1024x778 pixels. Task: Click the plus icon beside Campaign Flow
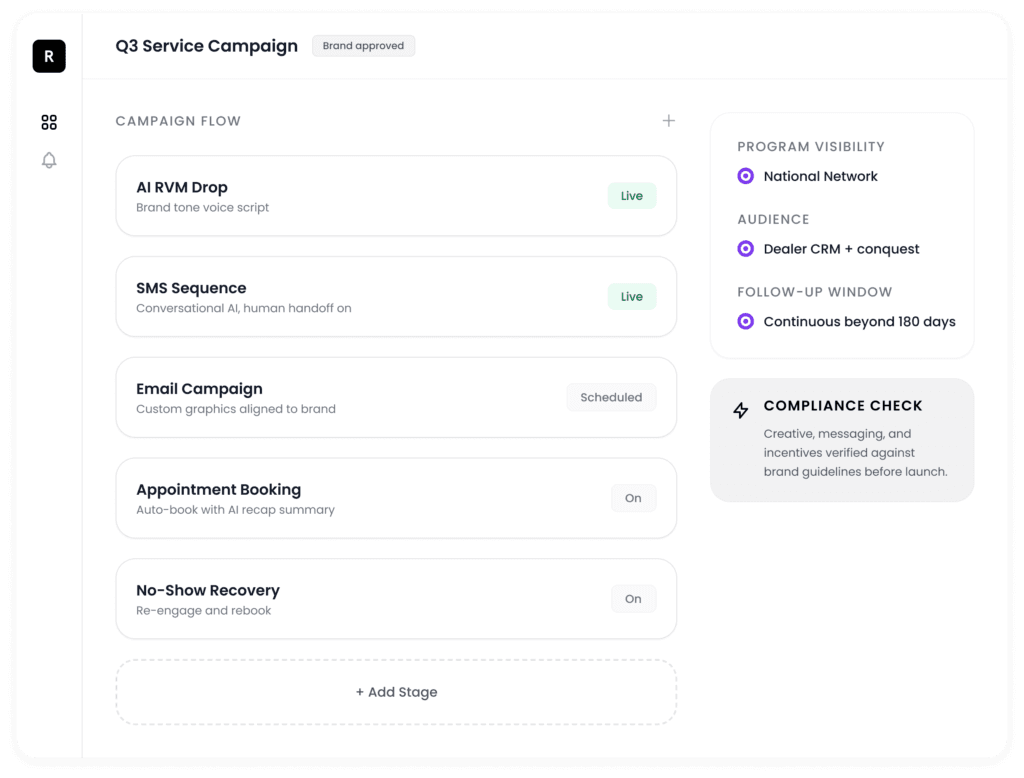[668, 121]
